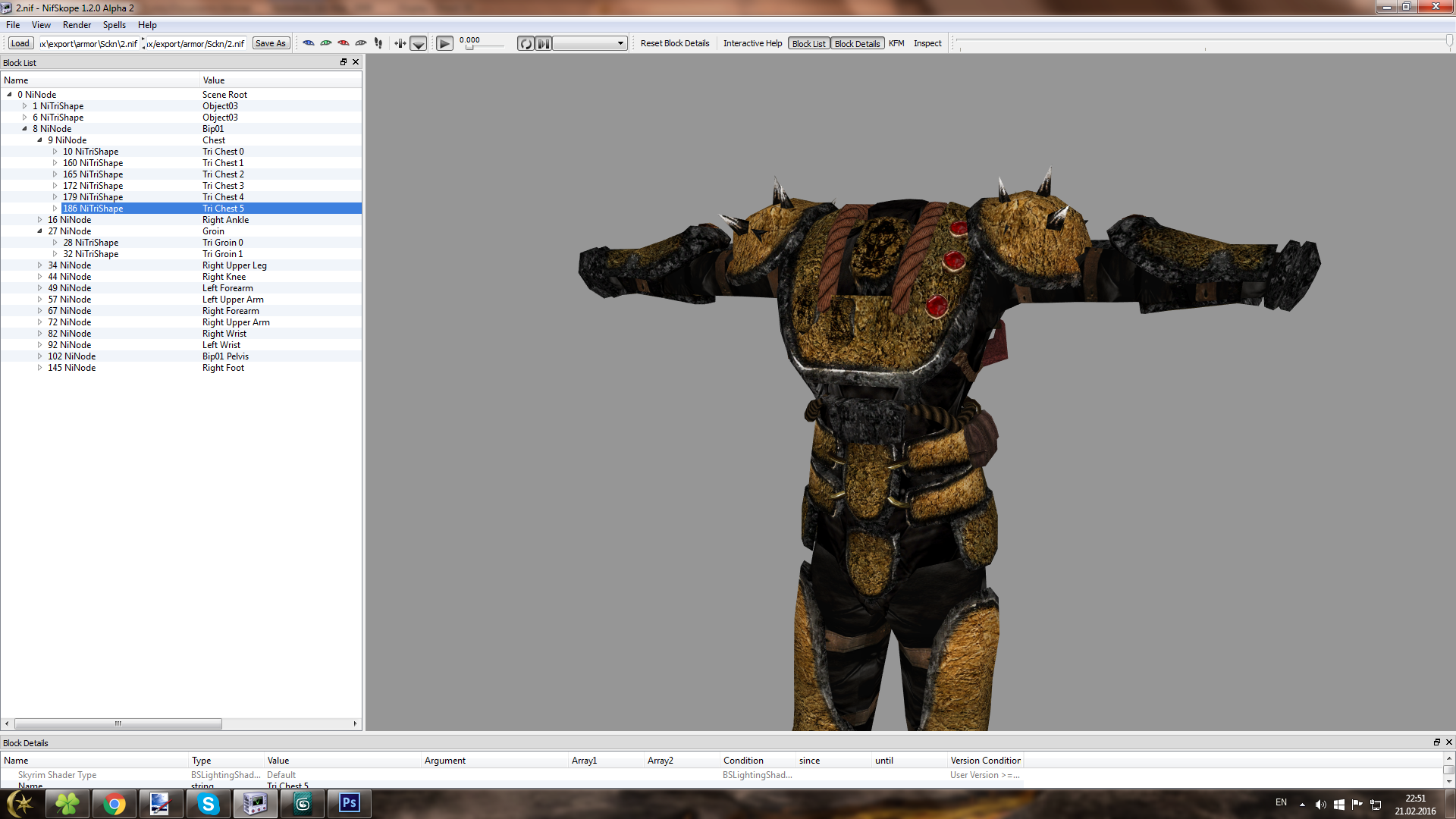Click the red eye view icon
Screen dimensions: 1456x819
(x=344, y=43)
